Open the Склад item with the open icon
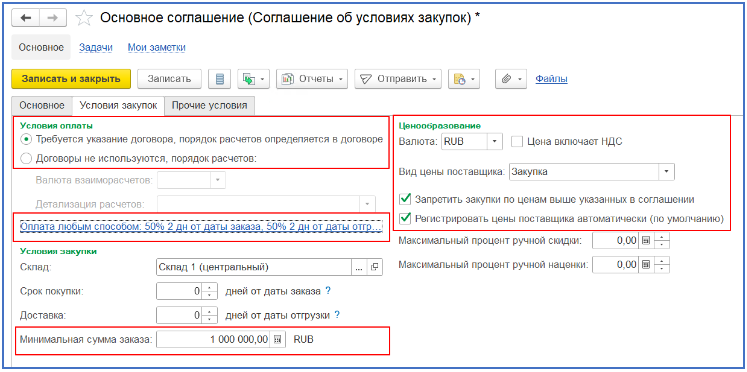Viewport: 747px width, 372px height. point(375,268)
